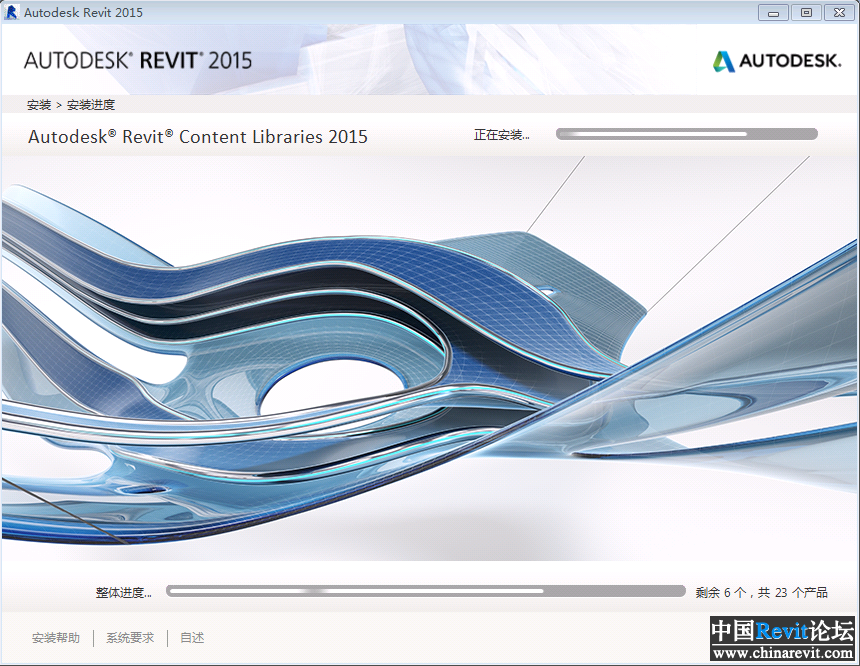Close the Revit installer window
Viewport: 860px width, 666px height.
(839, 13)
